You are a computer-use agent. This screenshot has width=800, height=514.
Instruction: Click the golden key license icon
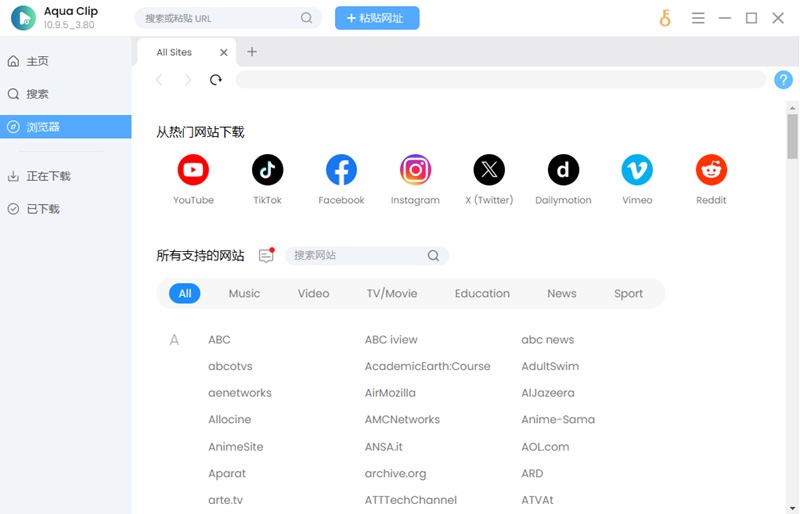tap(665, 18)
